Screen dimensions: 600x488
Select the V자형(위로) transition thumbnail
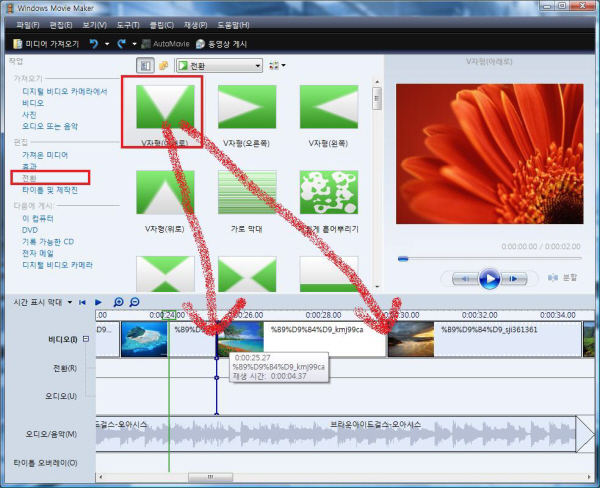165,192
